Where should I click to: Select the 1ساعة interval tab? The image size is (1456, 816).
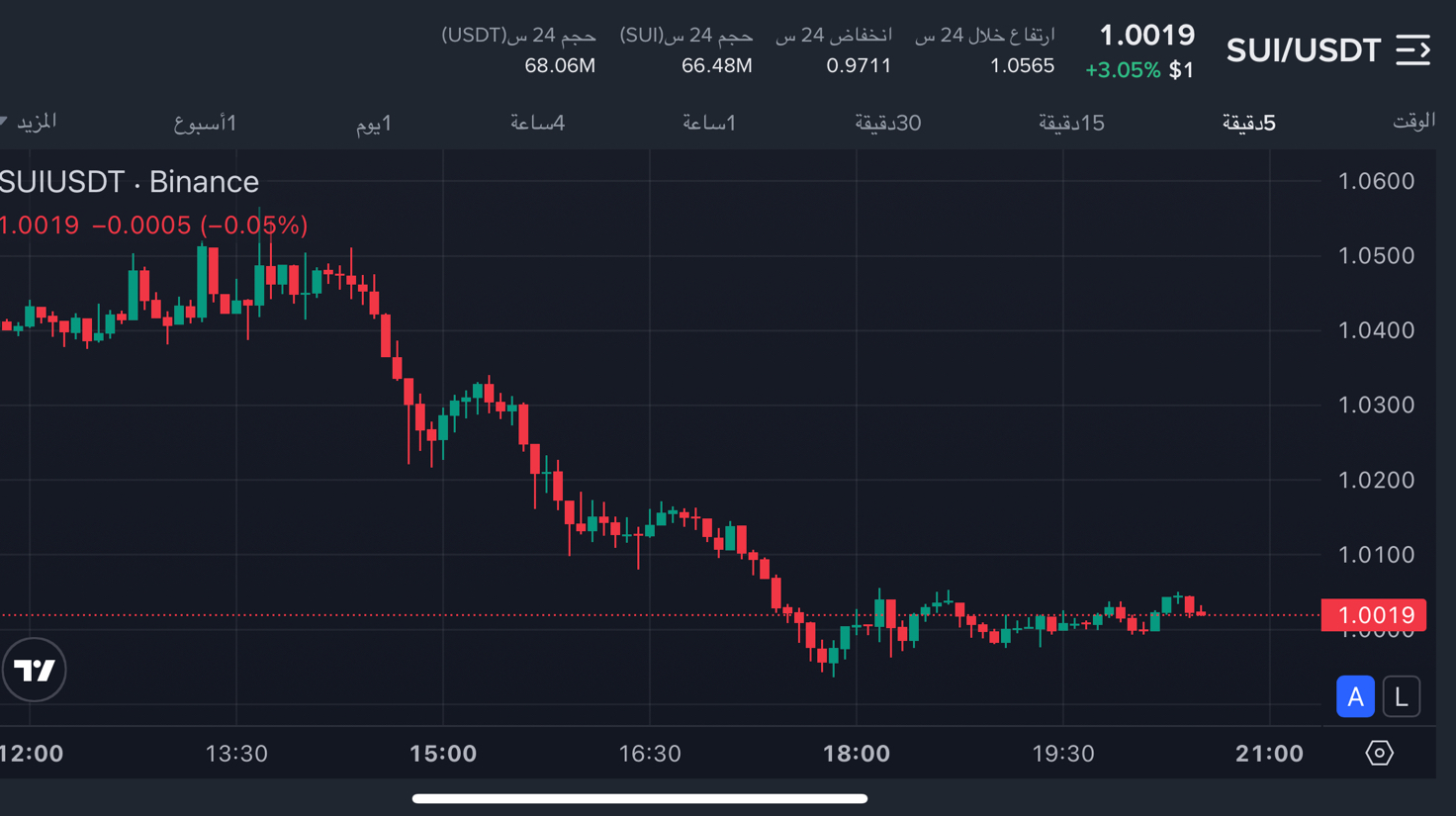click(709, 123)
